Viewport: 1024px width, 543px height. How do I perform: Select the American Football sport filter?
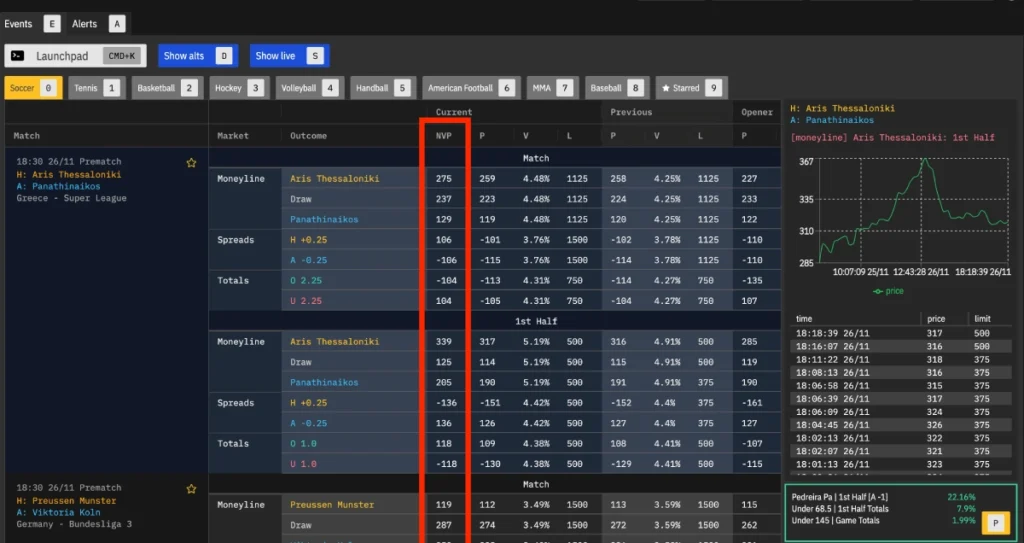[x=471, y=88]
